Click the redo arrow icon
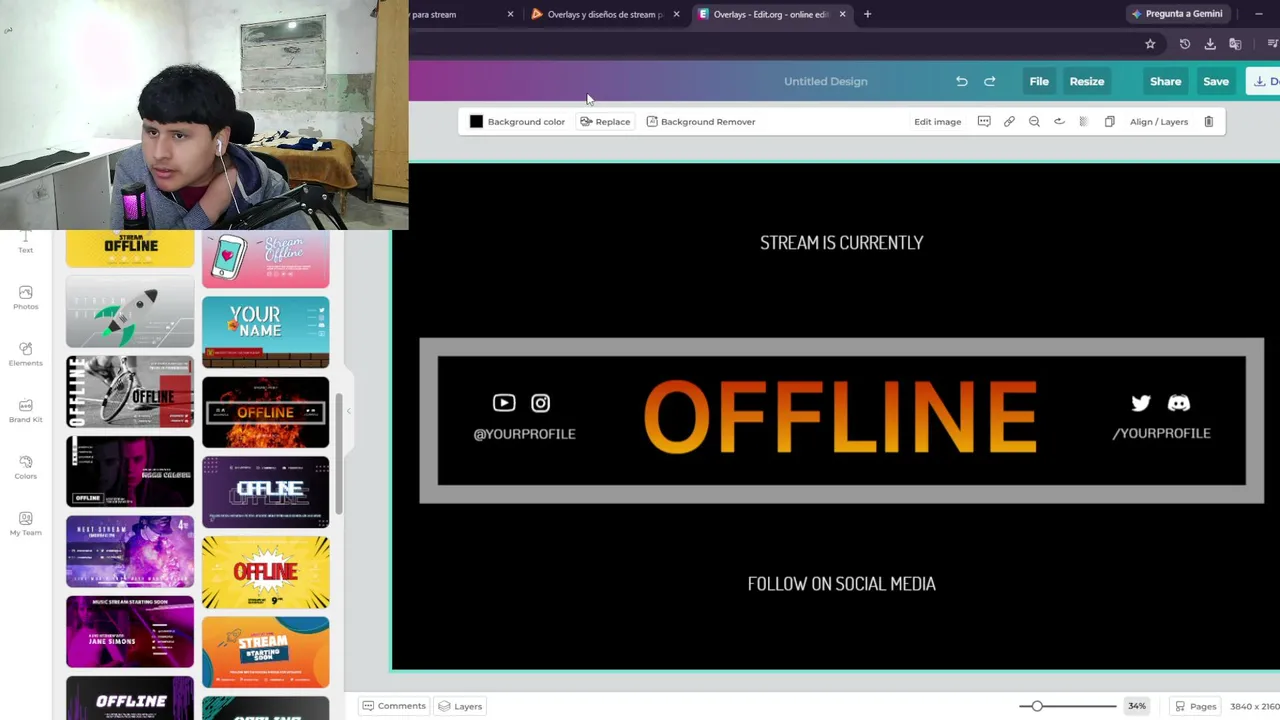This screenshot has height=720, width=1280. pos(990,81)
